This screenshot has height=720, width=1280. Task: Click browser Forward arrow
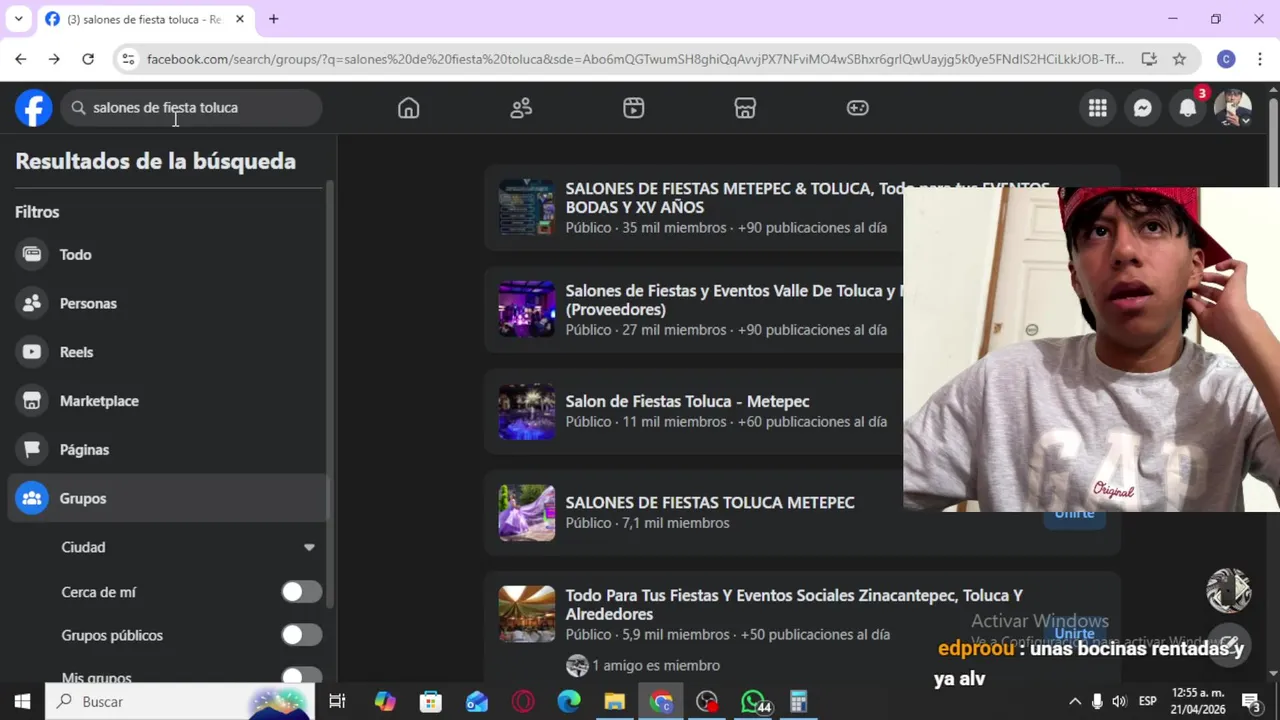pyautogui.click(x=54, y=59)
